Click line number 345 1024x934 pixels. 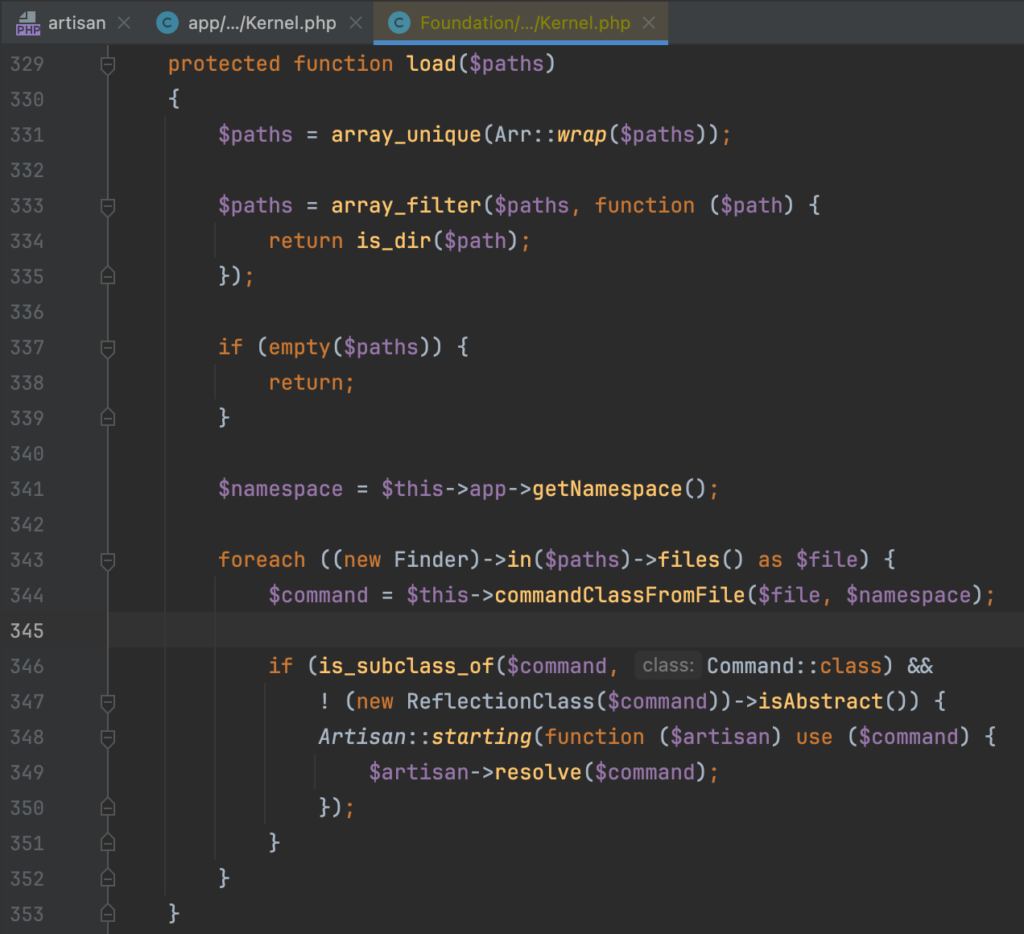point(29,630)
